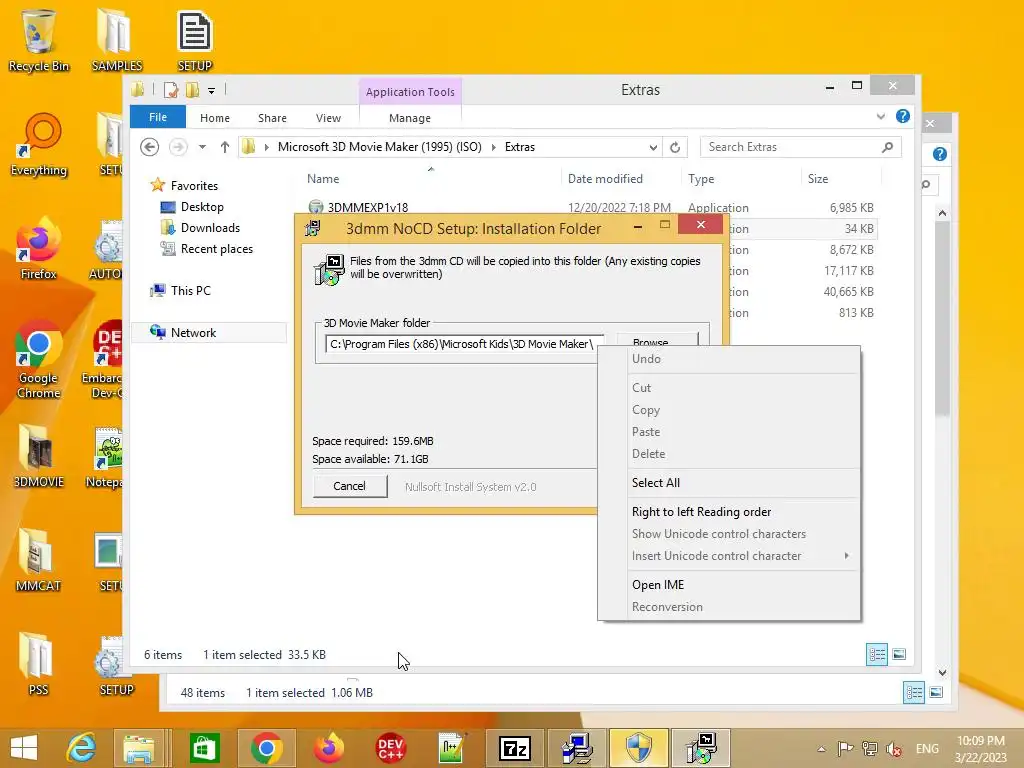Open File Explorer from taskbar
The width and height of the screenshot is (1024, 768).
(139, 748)
